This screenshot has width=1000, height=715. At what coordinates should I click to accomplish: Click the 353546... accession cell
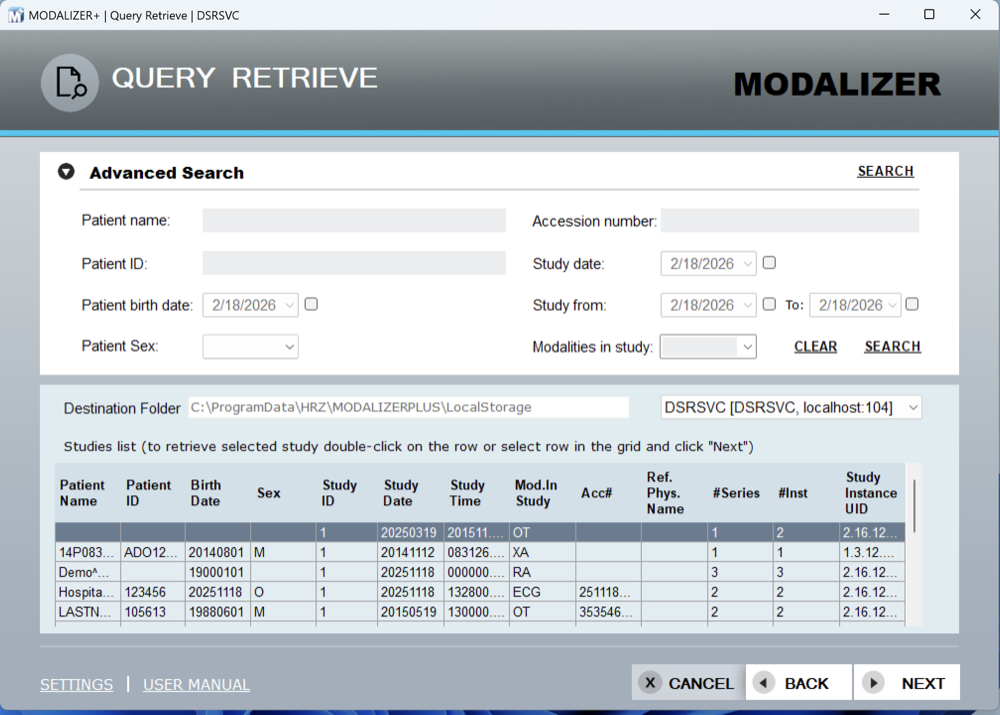point(608,612)
